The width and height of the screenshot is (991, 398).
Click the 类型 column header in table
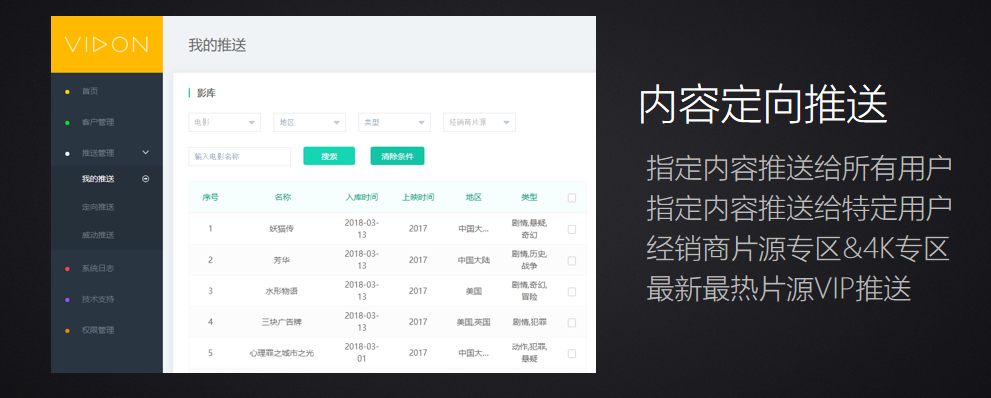pyautogui.click(x=529, y=197)
